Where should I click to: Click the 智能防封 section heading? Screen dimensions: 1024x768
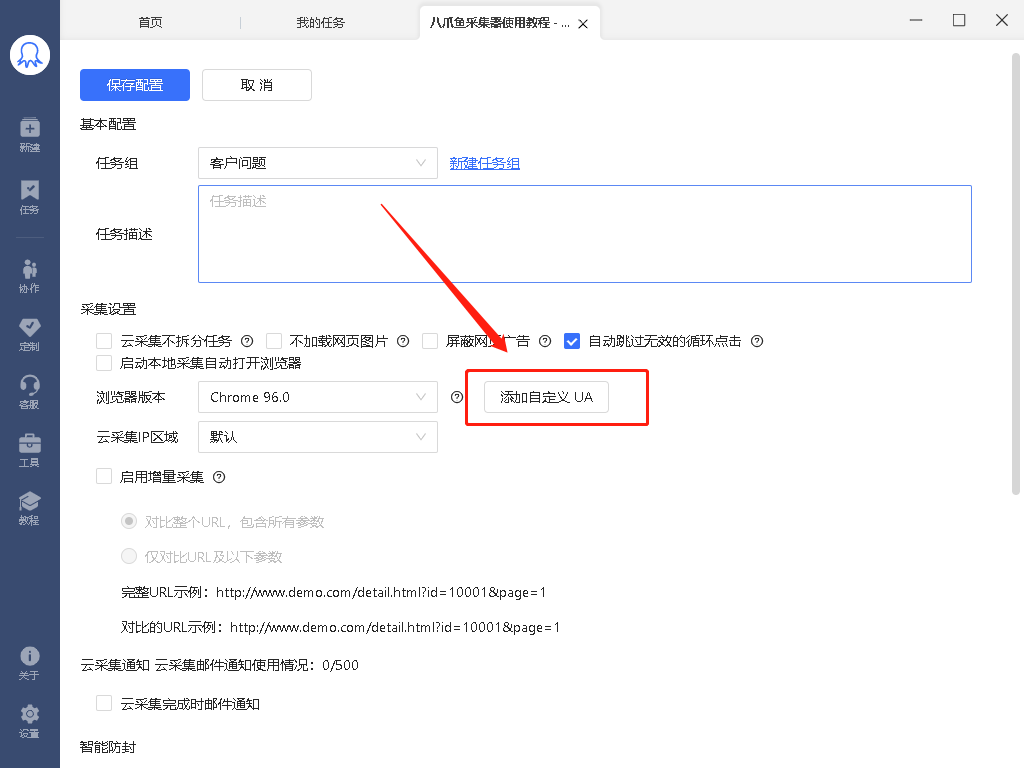pos(108,747)
